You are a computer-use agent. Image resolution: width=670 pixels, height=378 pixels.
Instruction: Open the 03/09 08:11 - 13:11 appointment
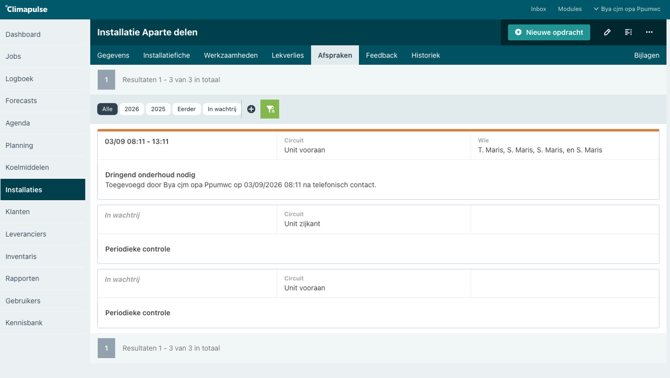click(x=137, y=141)
